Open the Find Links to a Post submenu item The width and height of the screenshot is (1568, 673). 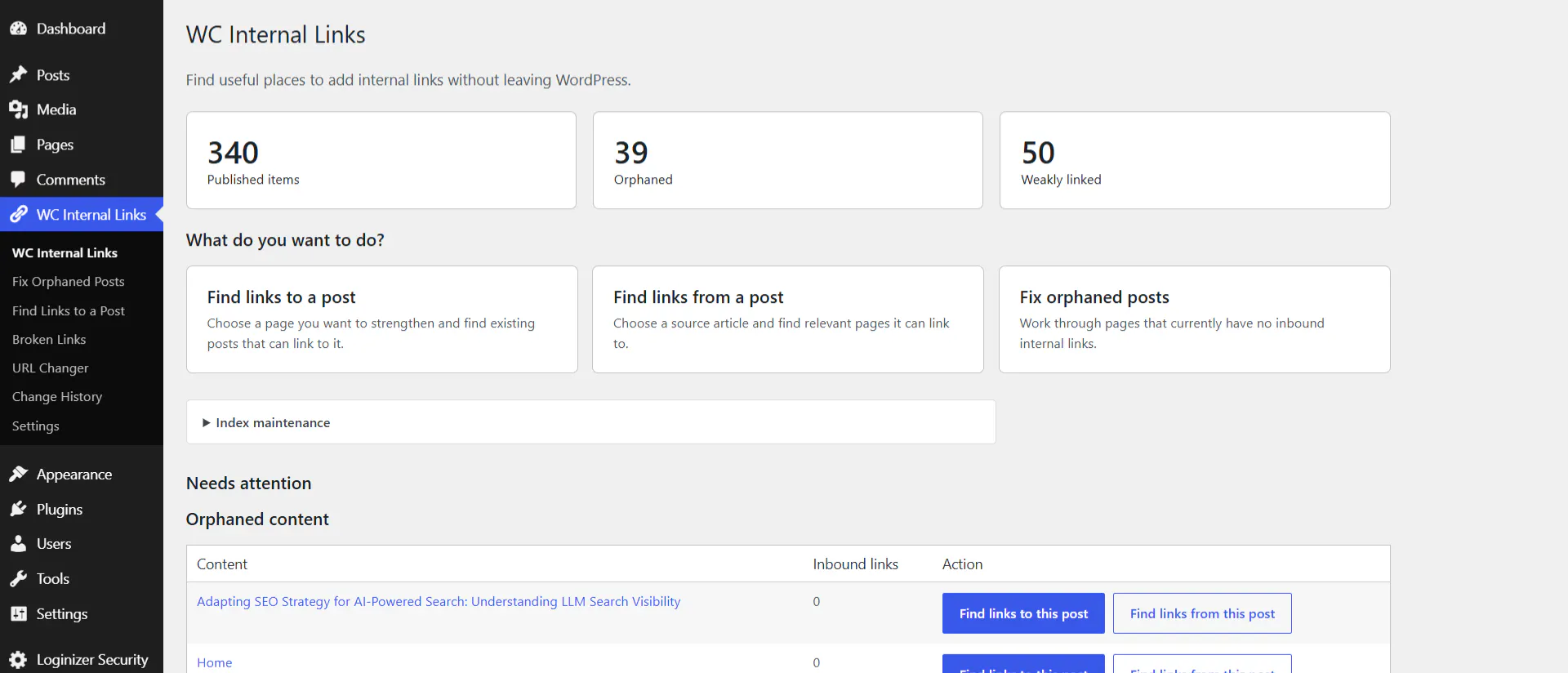point(69,311)
